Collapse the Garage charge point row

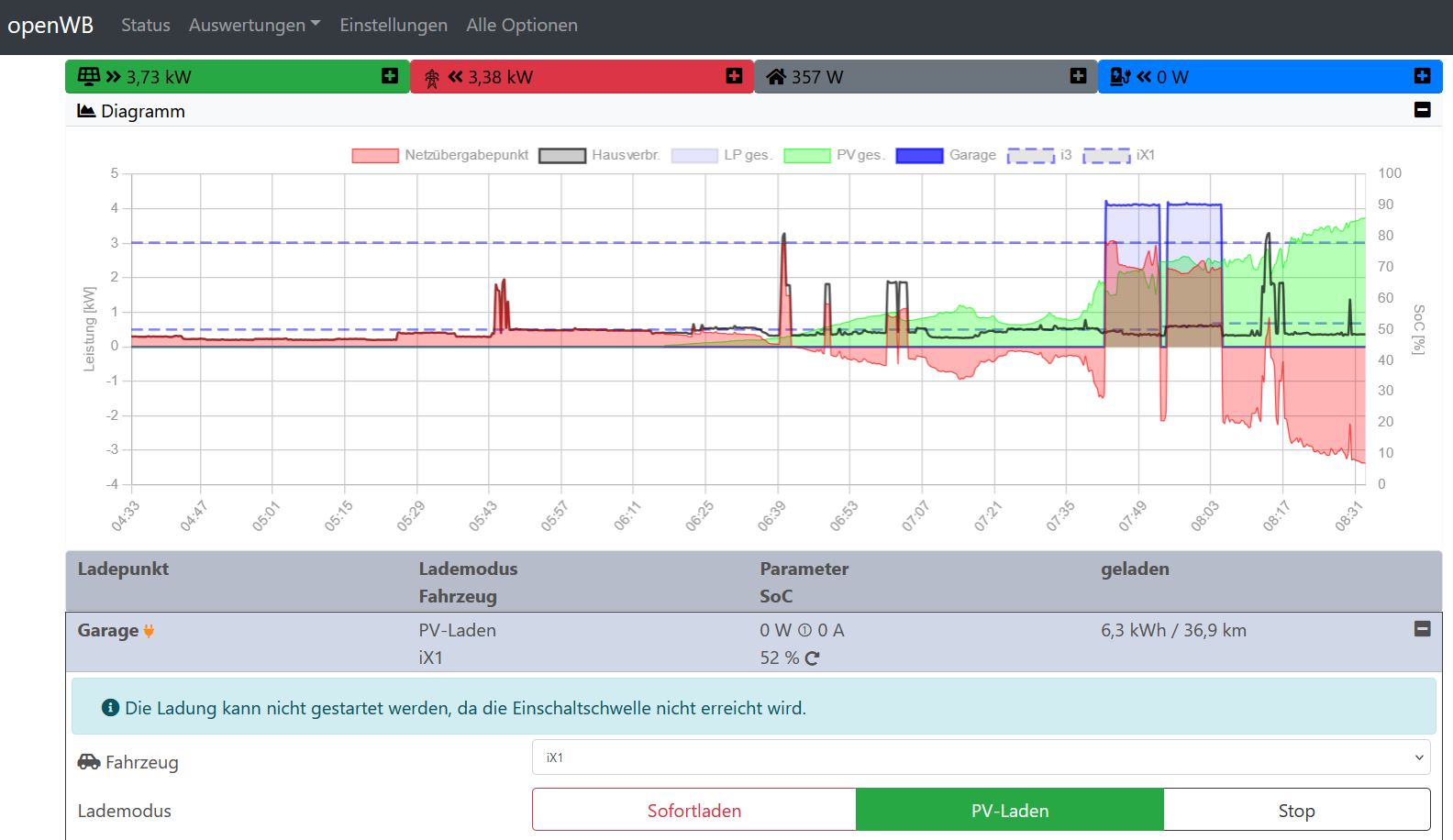pos(1422,629)
